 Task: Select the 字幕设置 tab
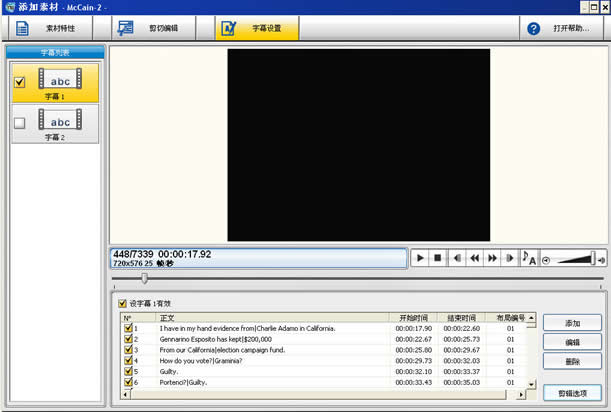257,28
